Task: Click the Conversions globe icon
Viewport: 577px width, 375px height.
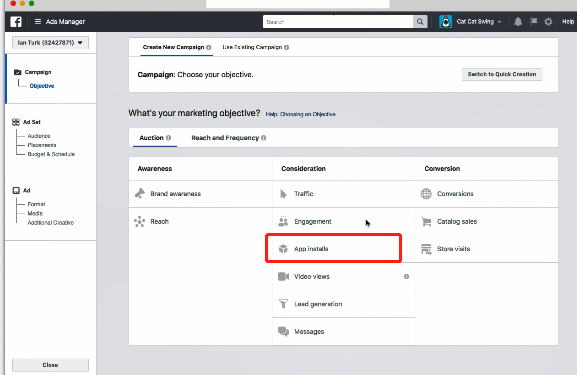Action: 426,194
